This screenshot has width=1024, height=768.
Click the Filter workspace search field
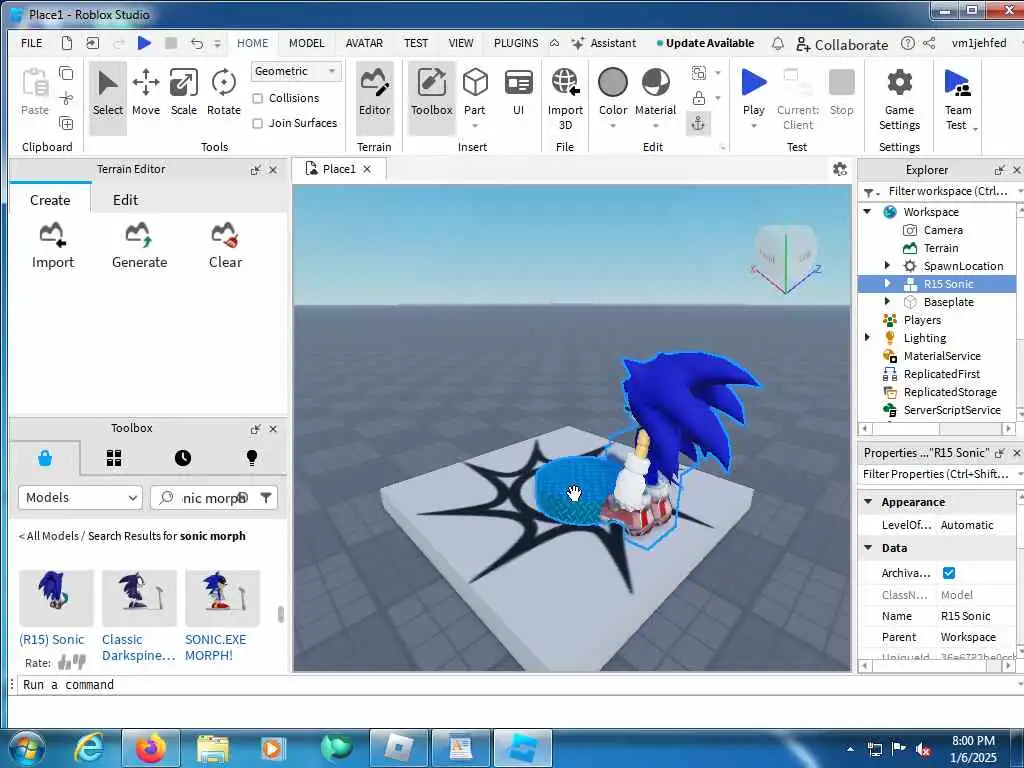(947, 191)
